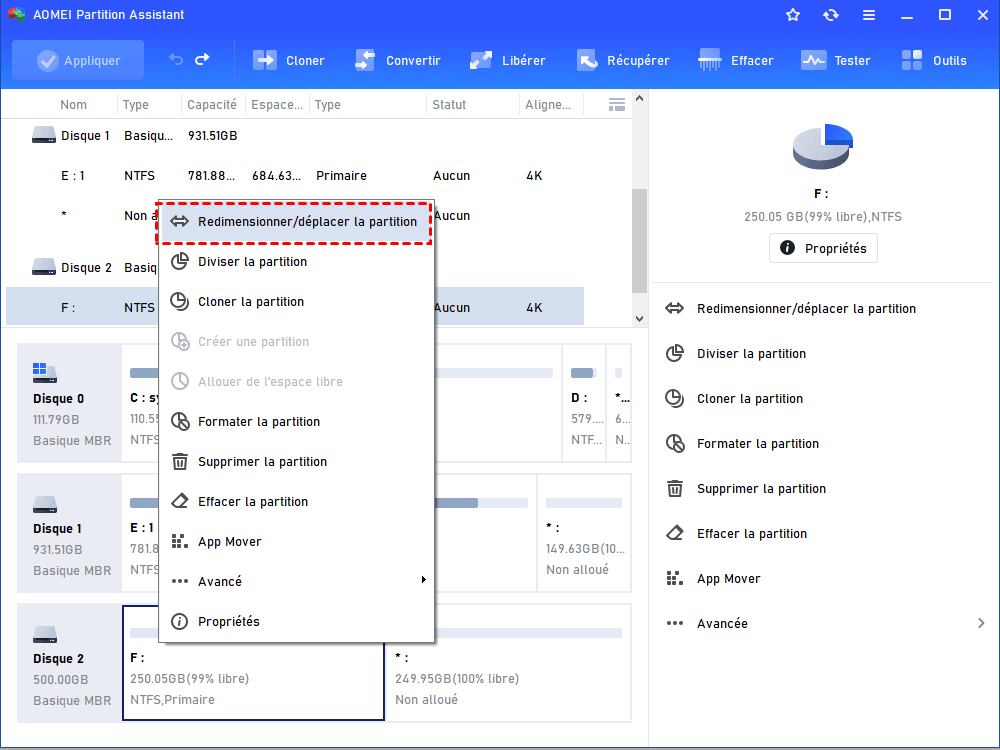
Task: Click the Appliquer button
Action: (78, 61)
